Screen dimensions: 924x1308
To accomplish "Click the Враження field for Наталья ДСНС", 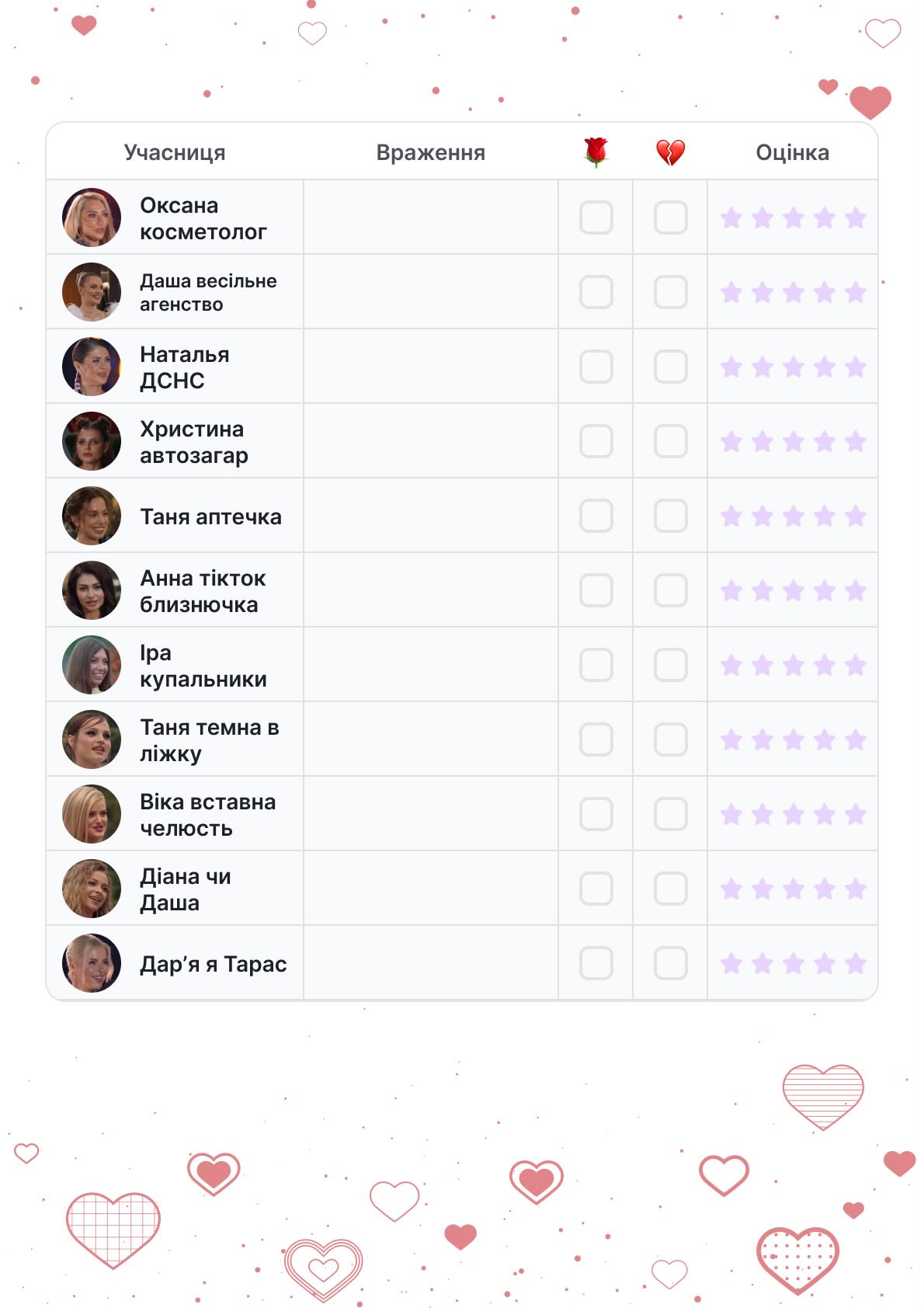I will point(430,367).
